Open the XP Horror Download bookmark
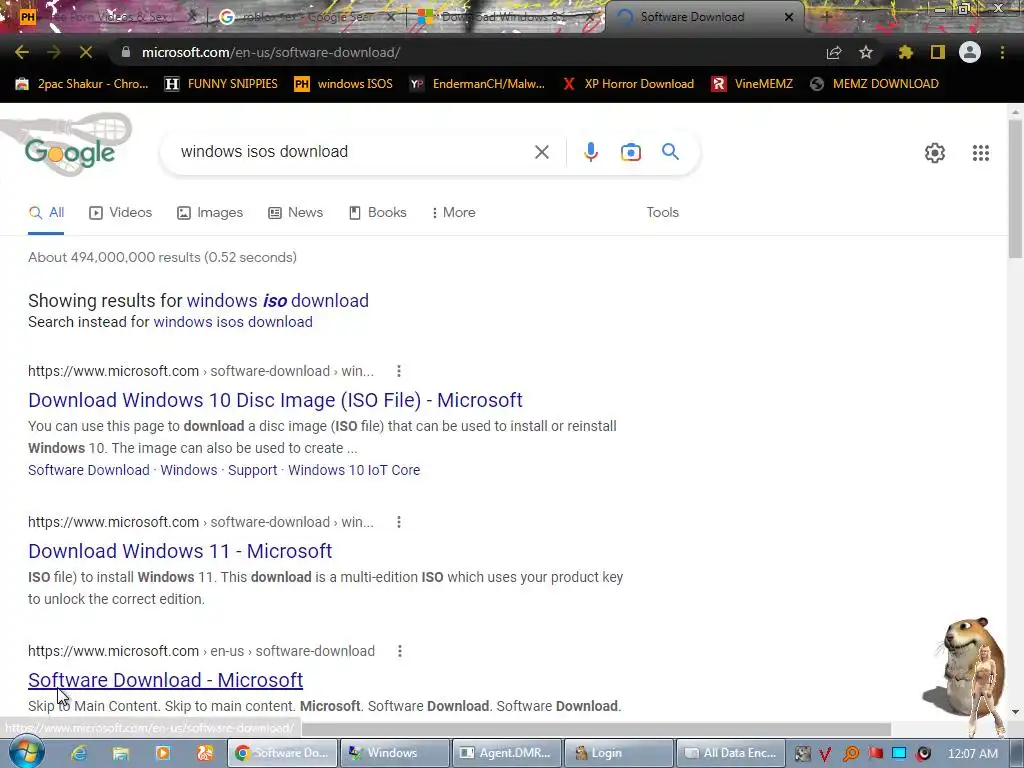This screenshot has height=768, width=1024. tap(628, 84)
